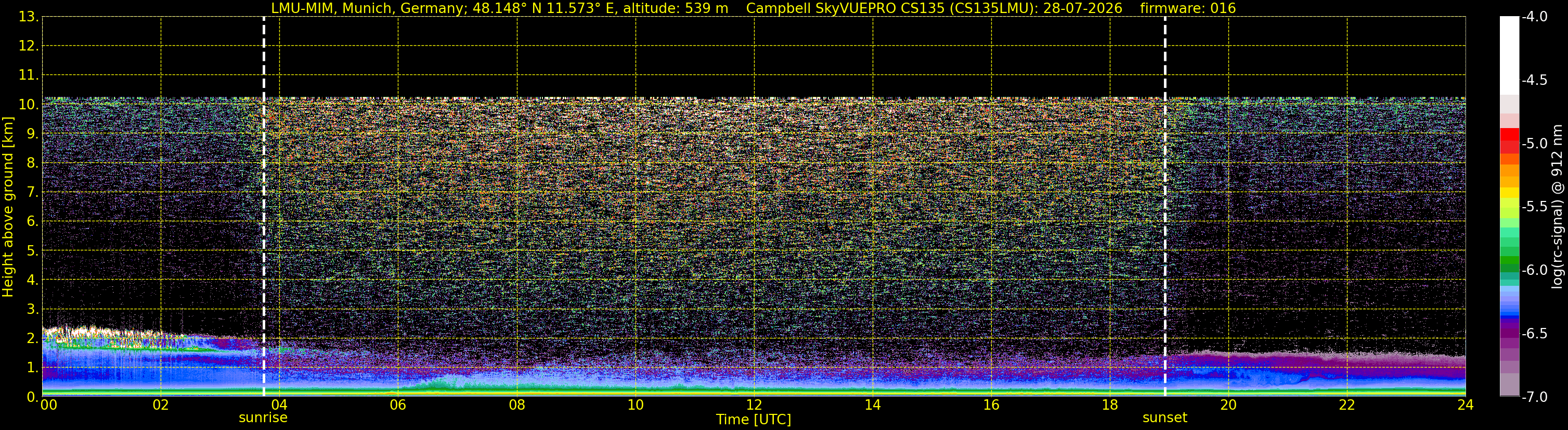Pick the dark purple band in the colorbar
This screenshot has height=430, width=1568.
coord(1510,333)
